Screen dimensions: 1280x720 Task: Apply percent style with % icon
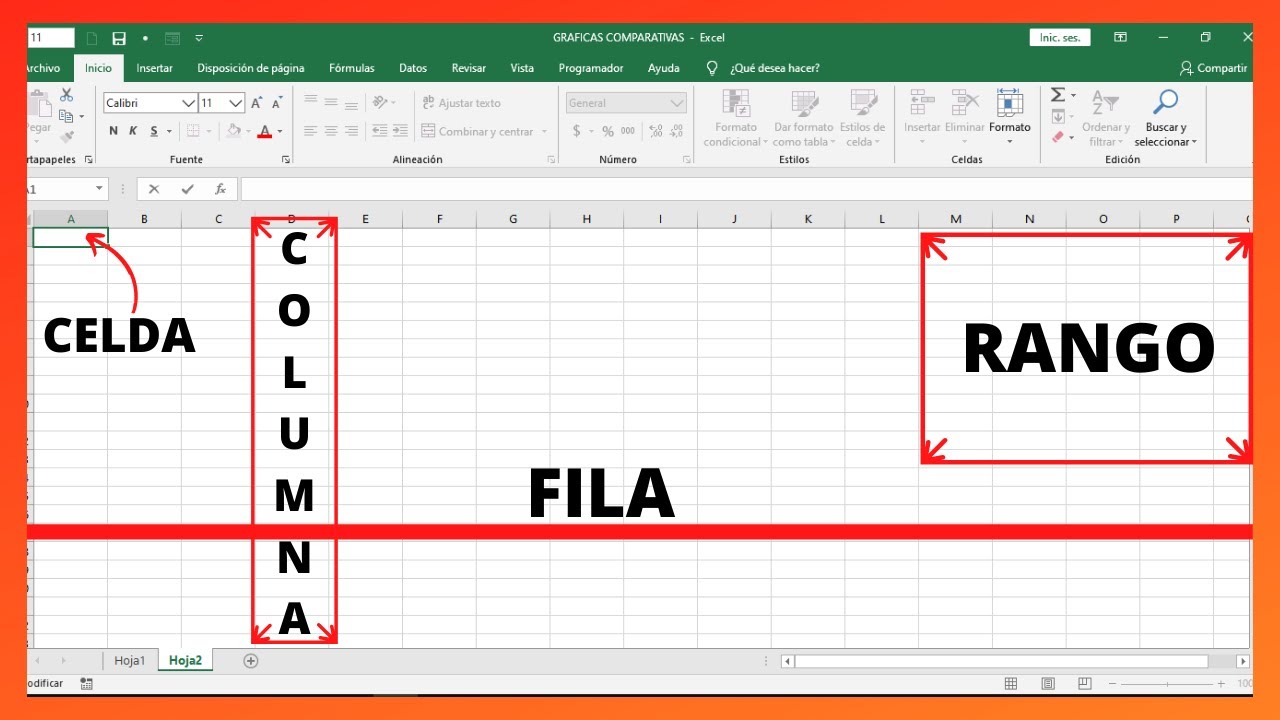tap(607, 131)
